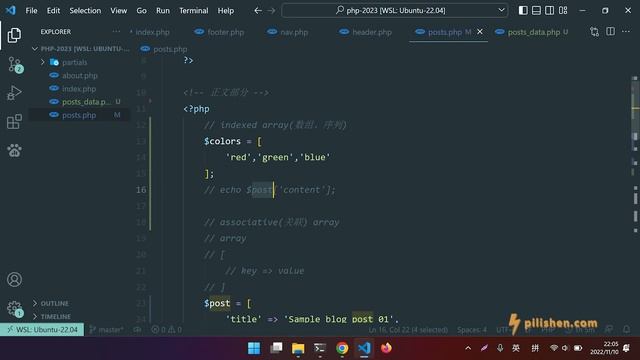The image size is (640, 360).
Task: Collapse the code fold arrow near line 10
Action: click(x=150, y=100)
